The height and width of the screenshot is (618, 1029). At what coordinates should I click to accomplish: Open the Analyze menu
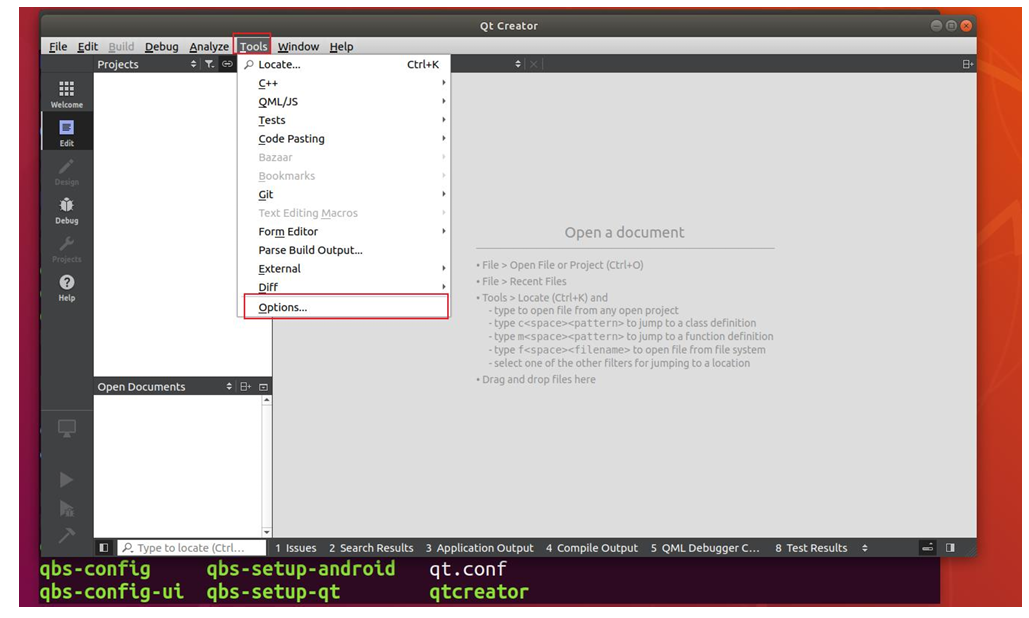[209, 46]
